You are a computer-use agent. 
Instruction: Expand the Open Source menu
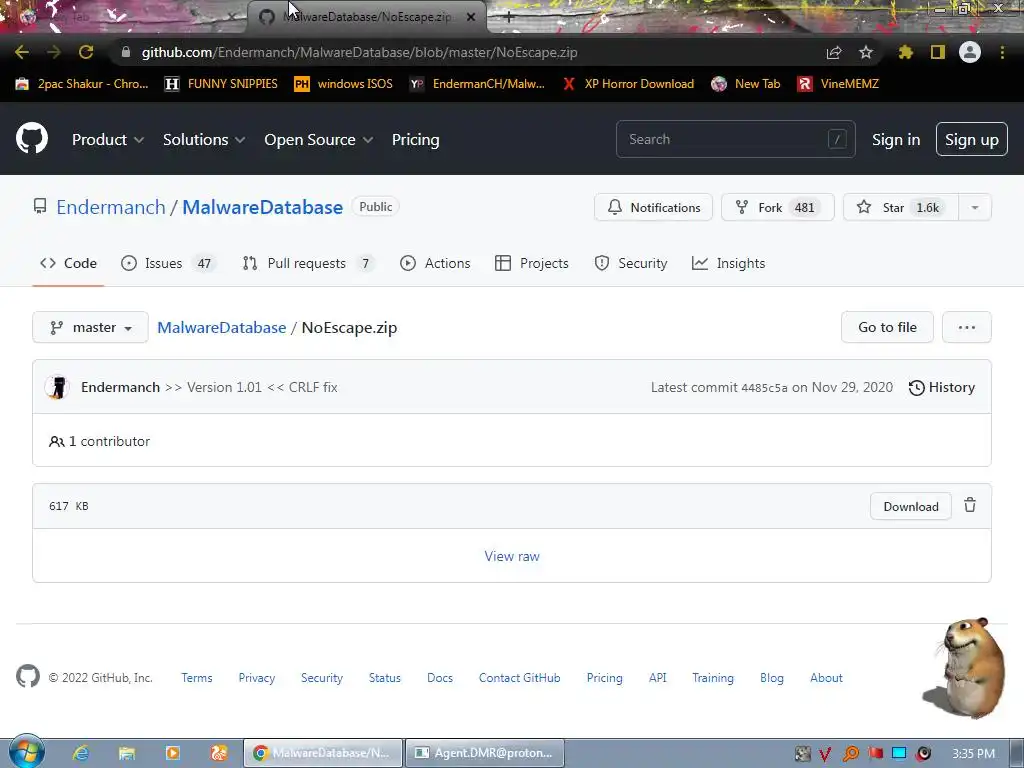[x=319, y=140]
